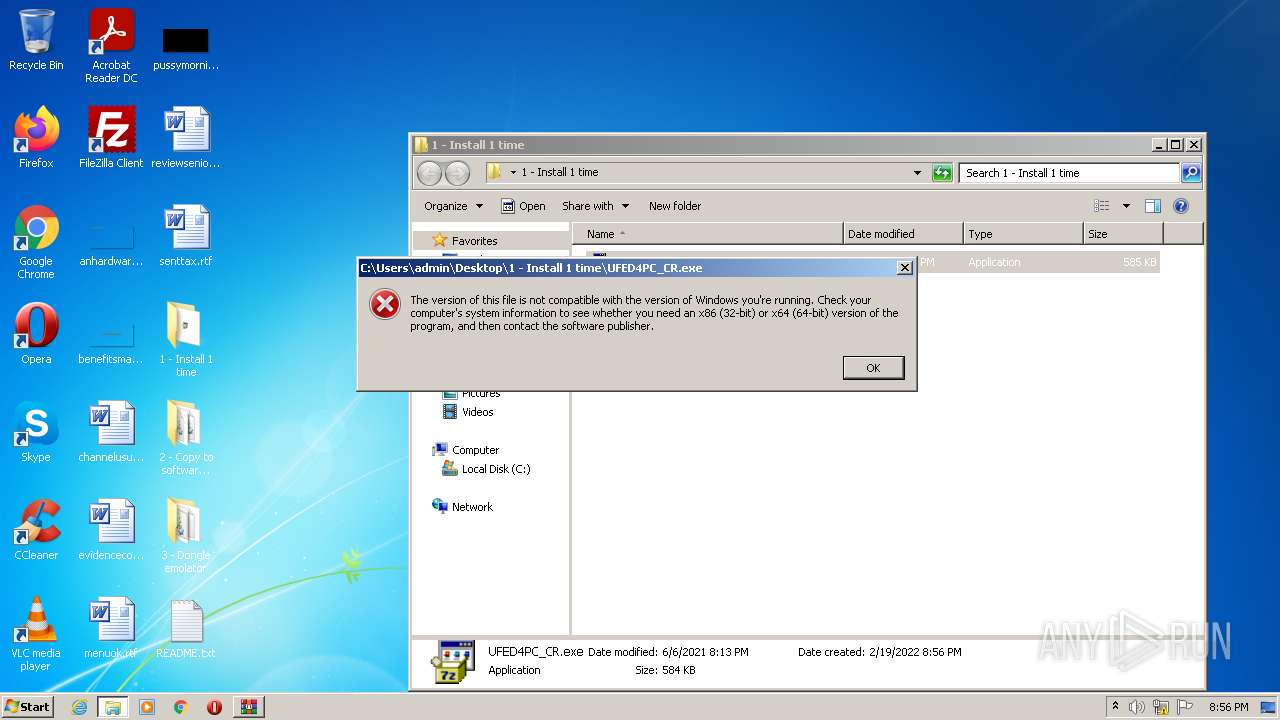Viewport: 1280px width, 720px height.
Task: Click the search field in Explorer
Action: [1069, 173]
